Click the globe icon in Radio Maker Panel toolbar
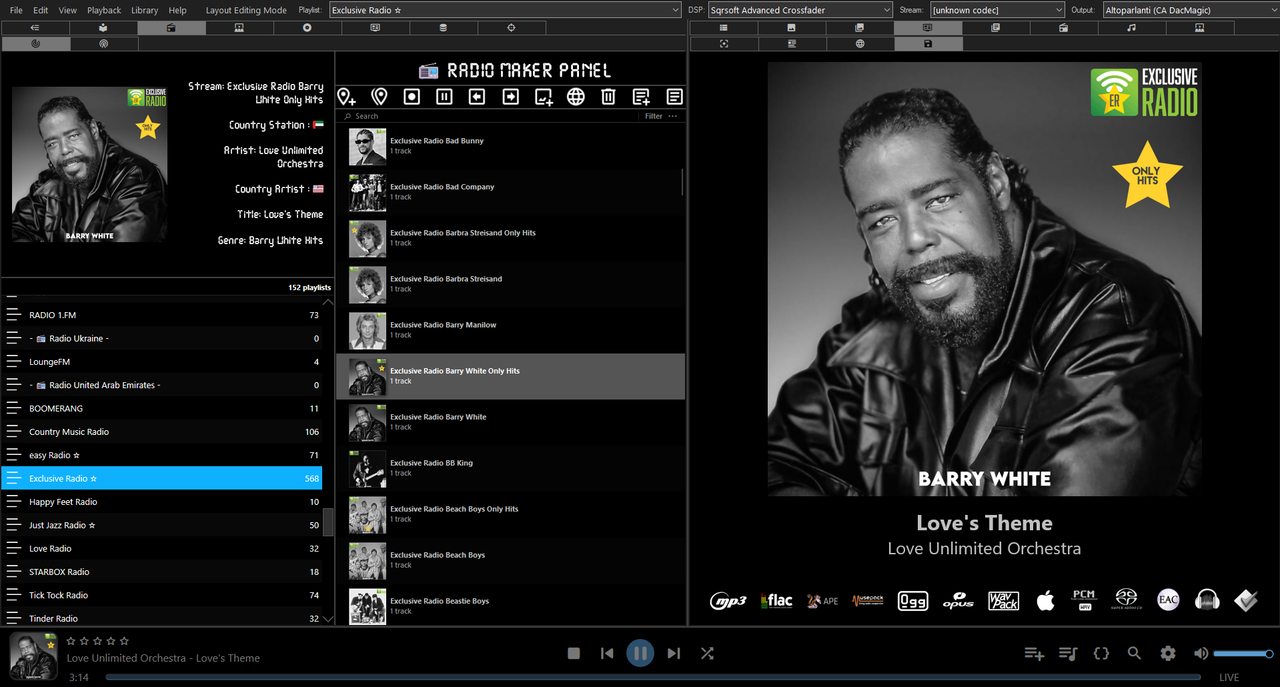The height and width of the screenshot is (687, 1280). 576,97
